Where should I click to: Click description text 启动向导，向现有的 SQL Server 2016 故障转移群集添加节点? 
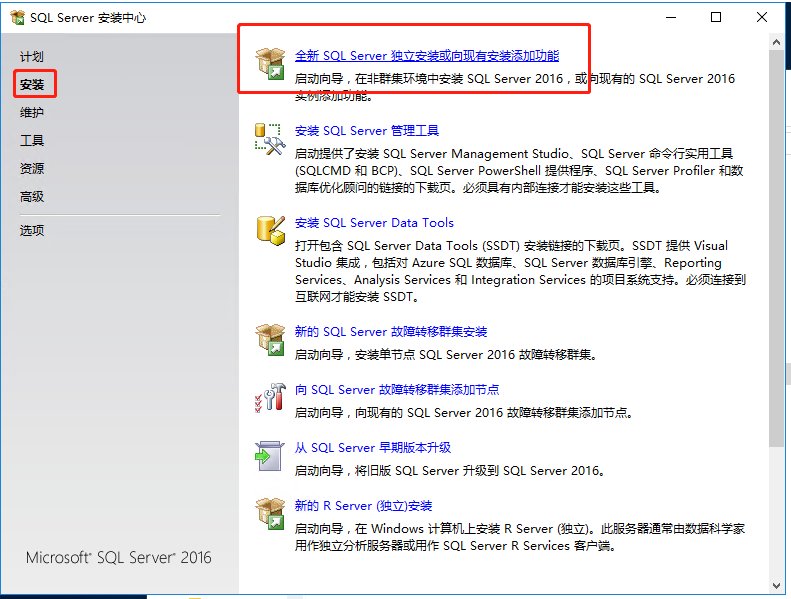(x=464, y=413)
